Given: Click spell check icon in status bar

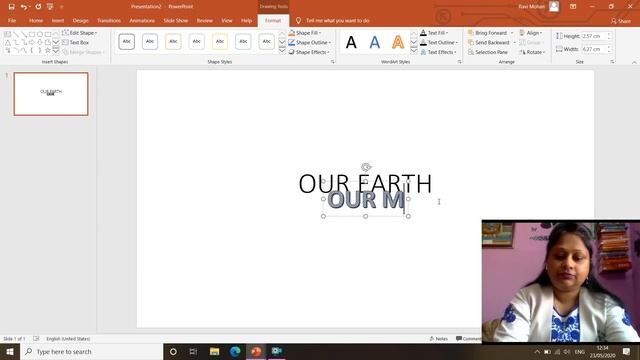Looking at the screenshot, I should click(36, 339).
